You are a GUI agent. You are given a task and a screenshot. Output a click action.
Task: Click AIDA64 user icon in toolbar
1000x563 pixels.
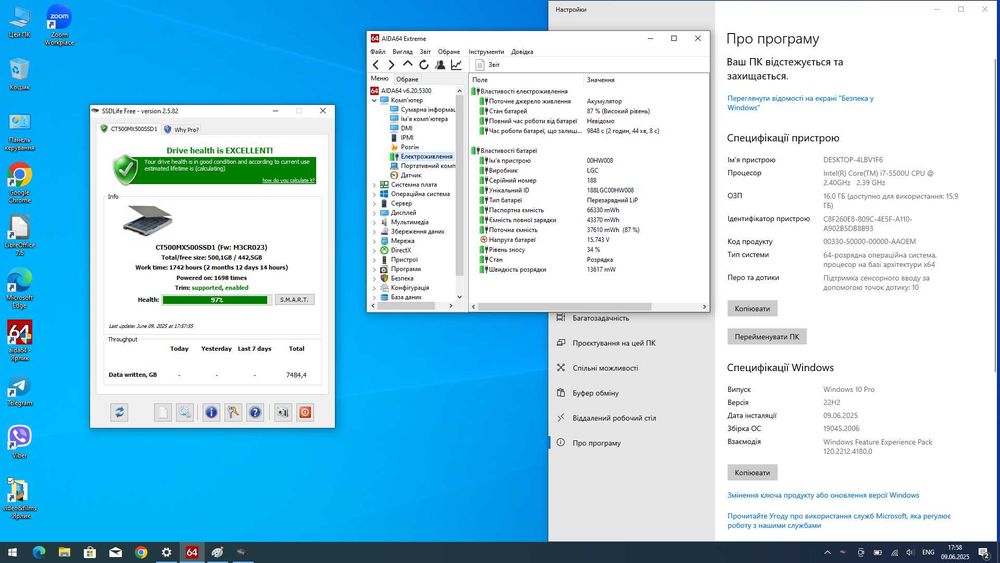pos(440,64)
